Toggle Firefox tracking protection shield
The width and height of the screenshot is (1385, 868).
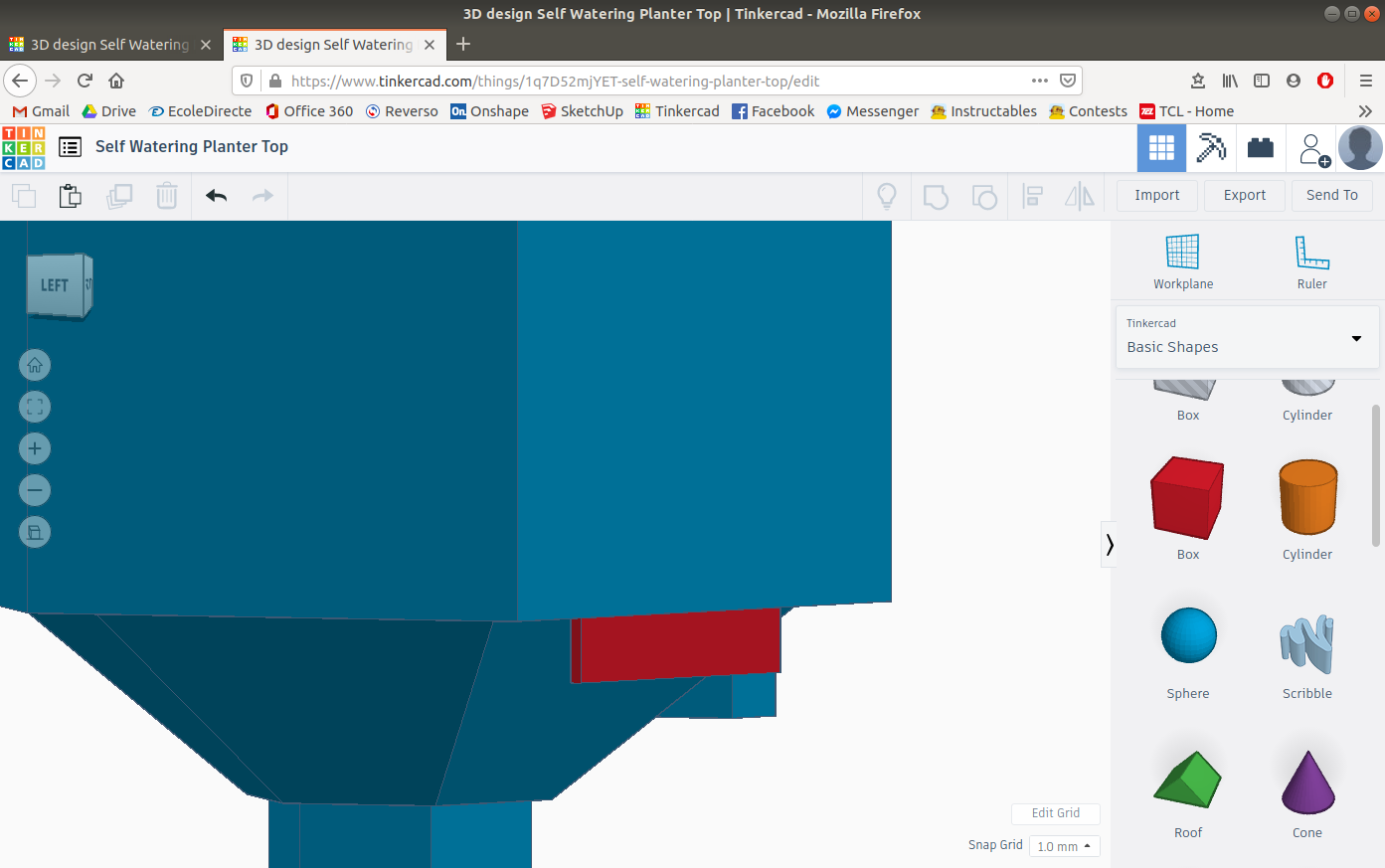(x=246, y=81)
